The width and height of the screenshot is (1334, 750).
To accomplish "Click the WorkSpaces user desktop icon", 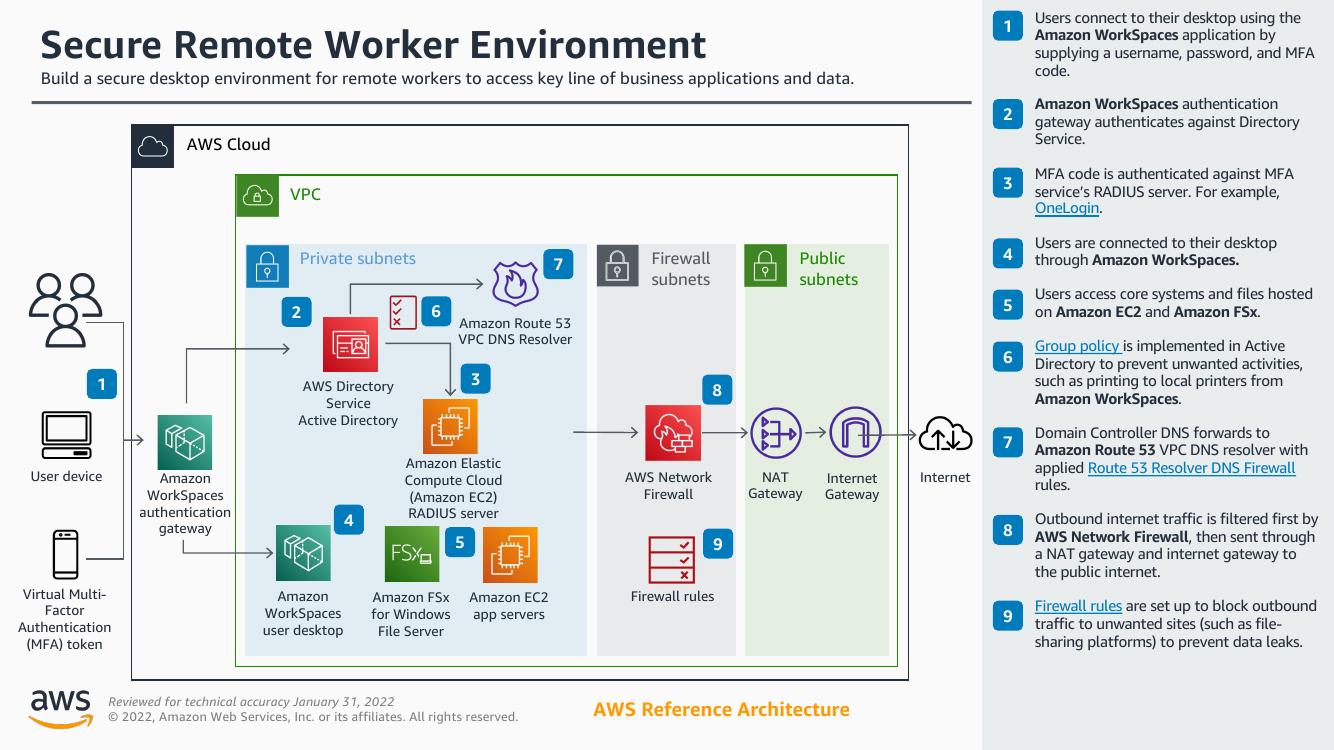I will point(303,555).
